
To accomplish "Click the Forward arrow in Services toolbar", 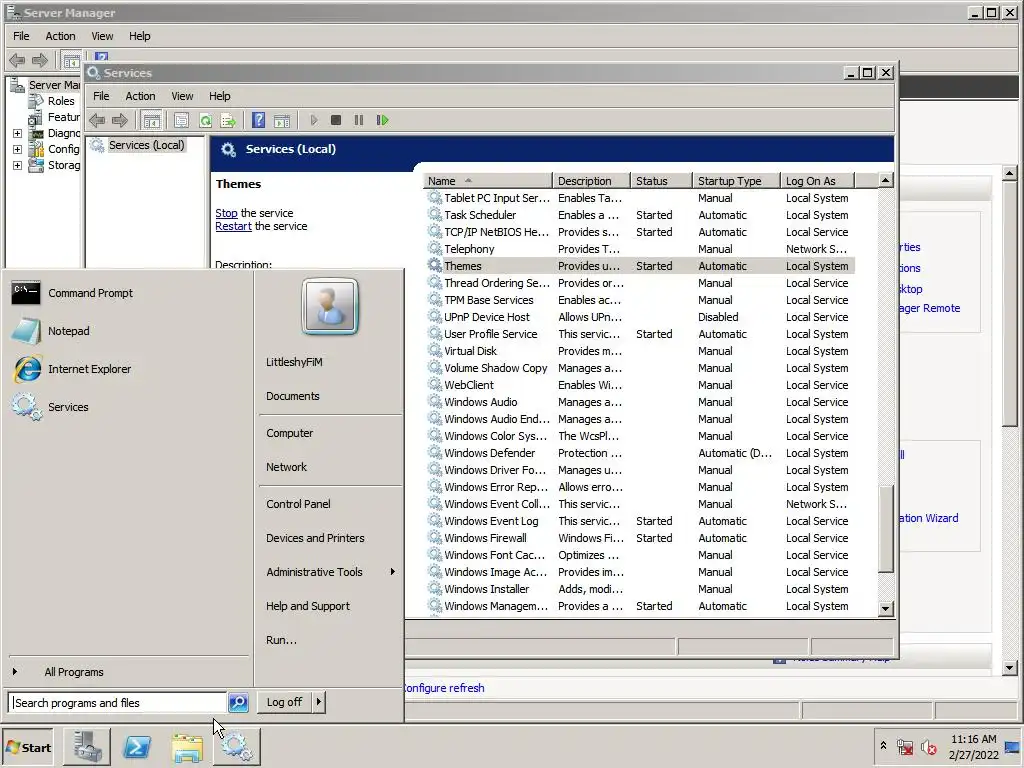I will pos(120,120).
